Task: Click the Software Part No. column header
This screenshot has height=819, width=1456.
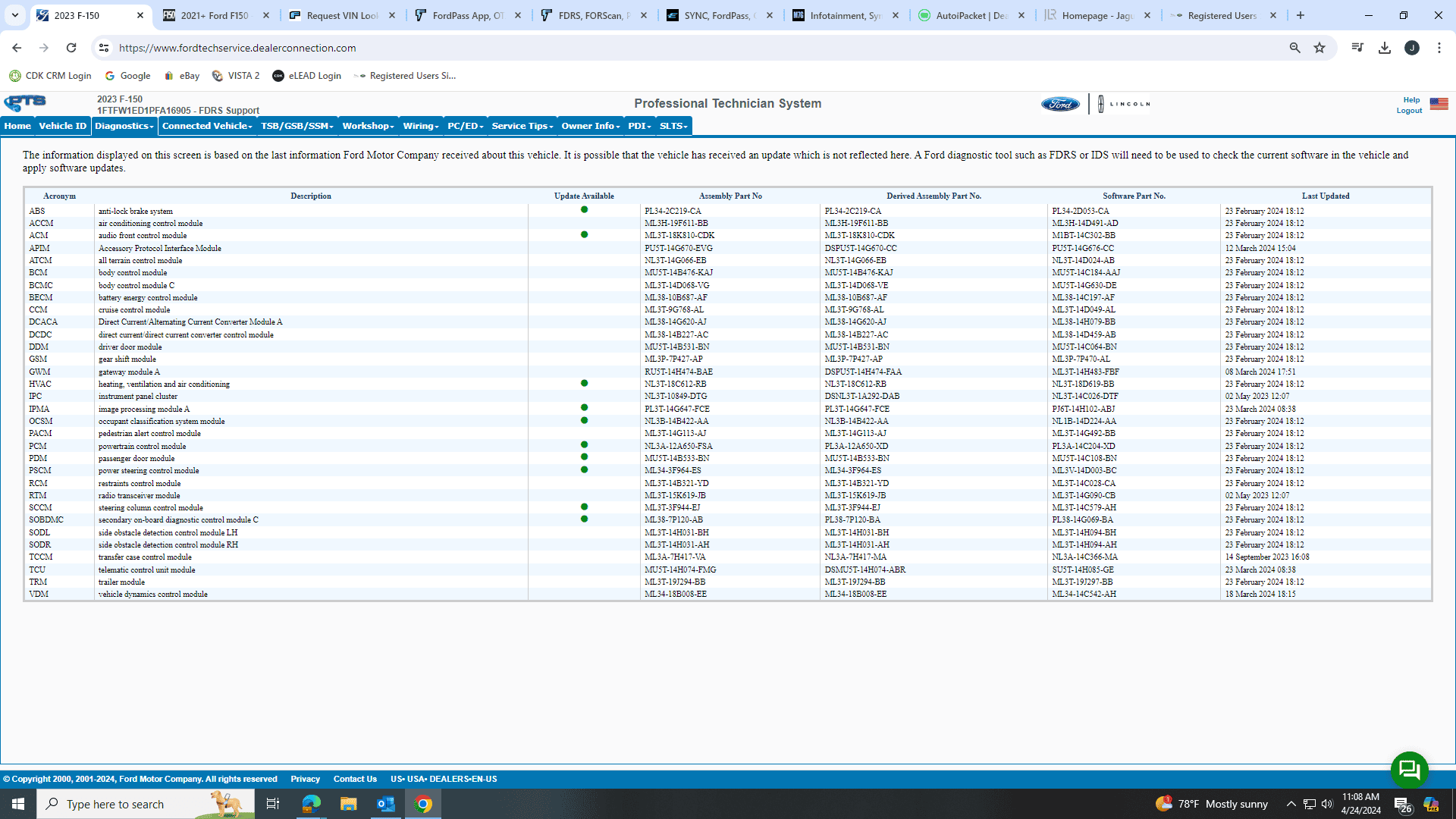Action: 1134,196
